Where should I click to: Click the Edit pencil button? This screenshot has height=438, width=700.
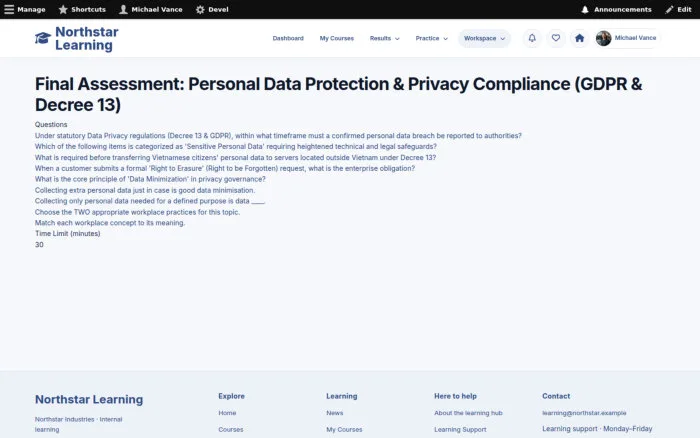coord(678,9)
